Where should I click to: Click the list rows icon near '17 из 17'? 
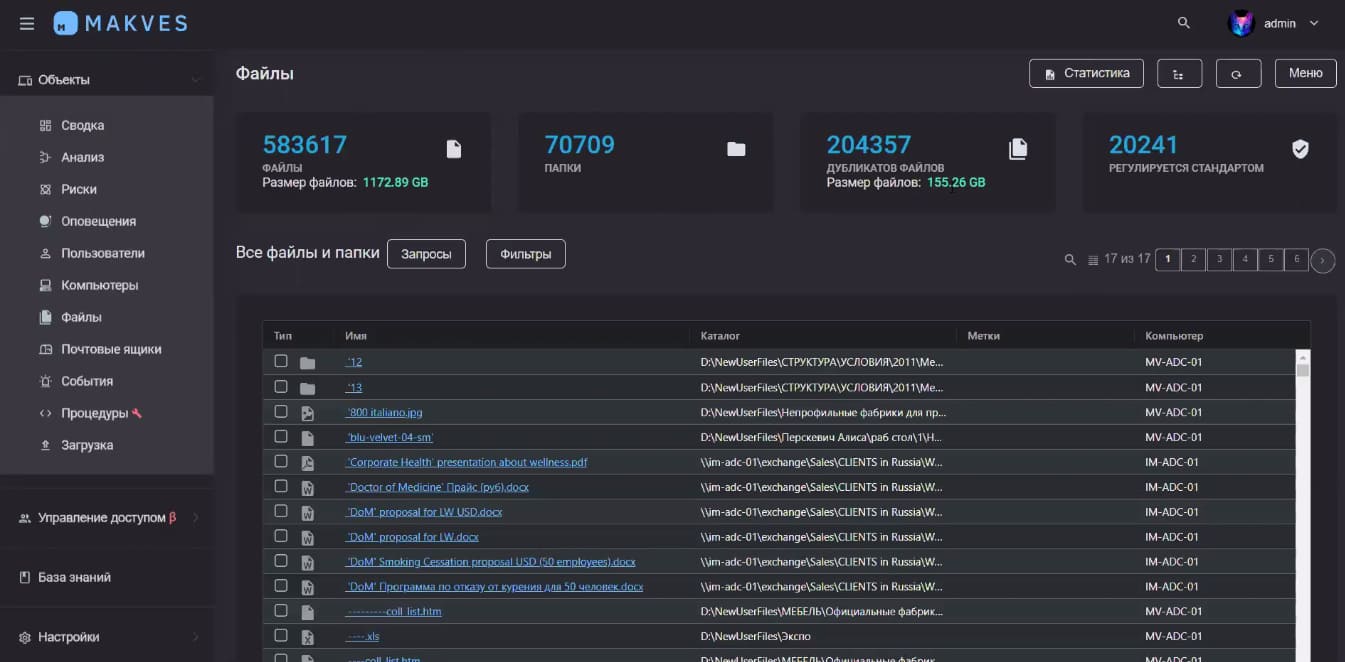tap(1093, 260)
